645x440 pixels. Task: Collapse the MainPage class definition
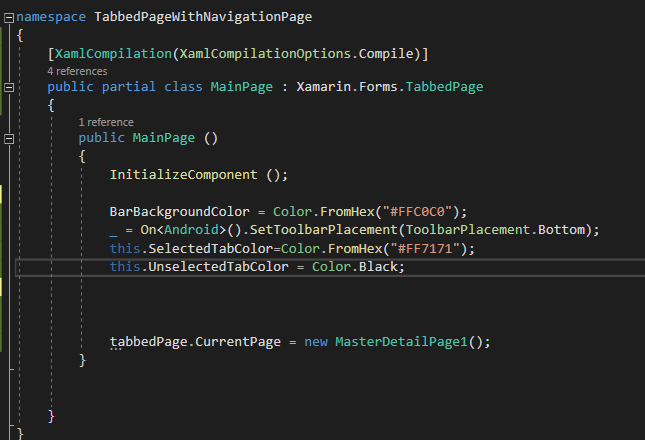[9, 88]
